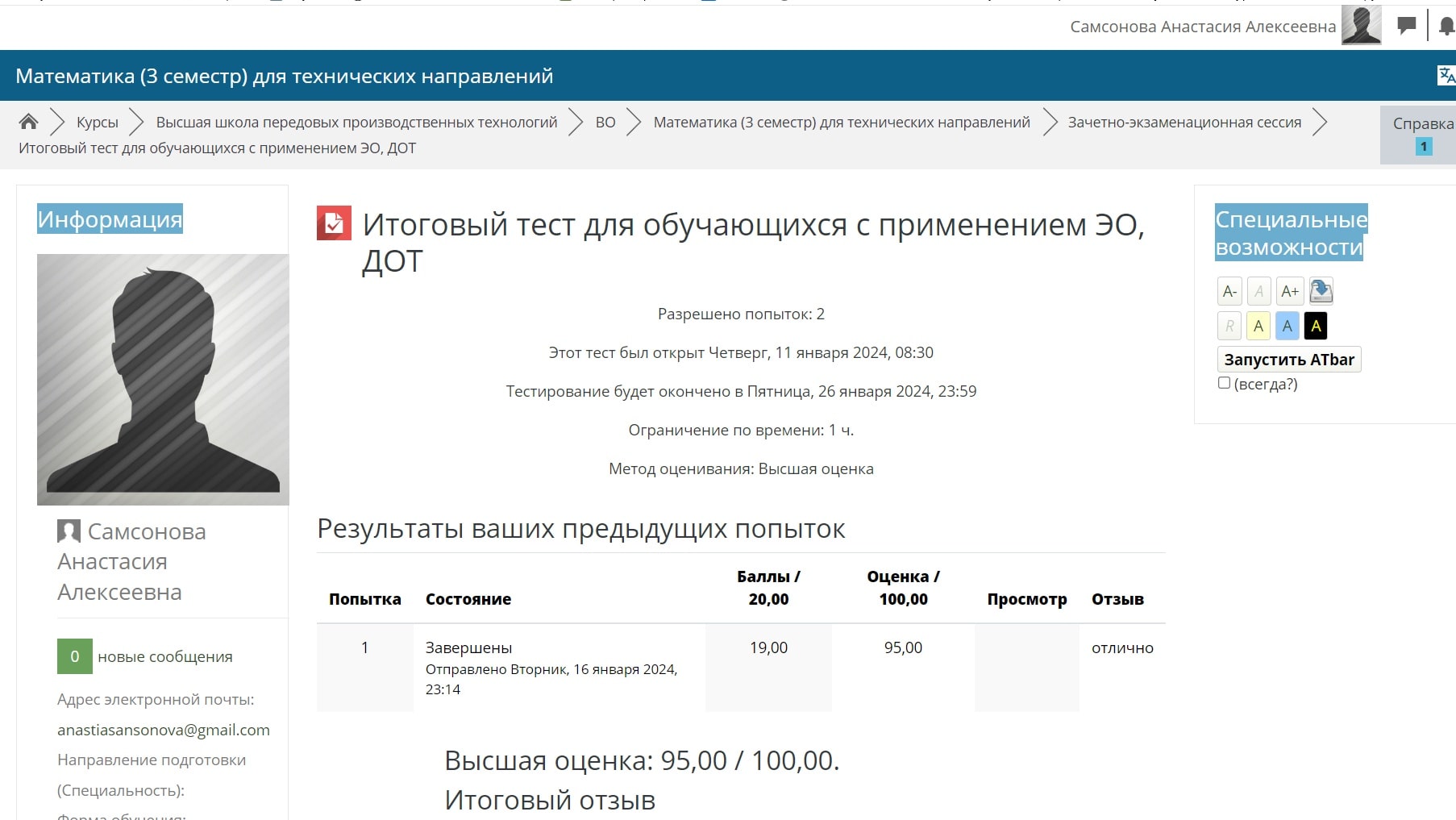Select the yellow background color swatch A
This screenshot has width=1456, height=820.
pos(1258,325)
